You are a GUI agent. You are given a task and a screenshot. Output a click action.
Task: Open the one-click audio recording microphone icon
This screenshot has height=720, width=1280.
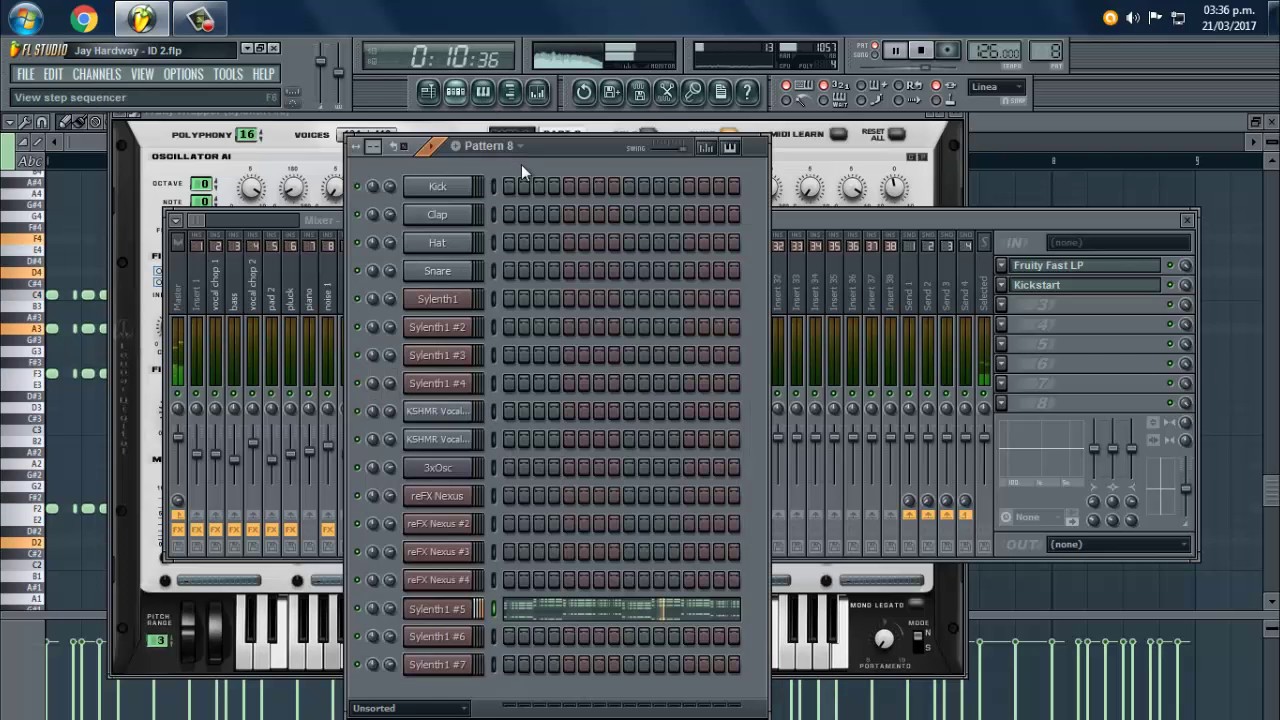click(x=692, y=92)
